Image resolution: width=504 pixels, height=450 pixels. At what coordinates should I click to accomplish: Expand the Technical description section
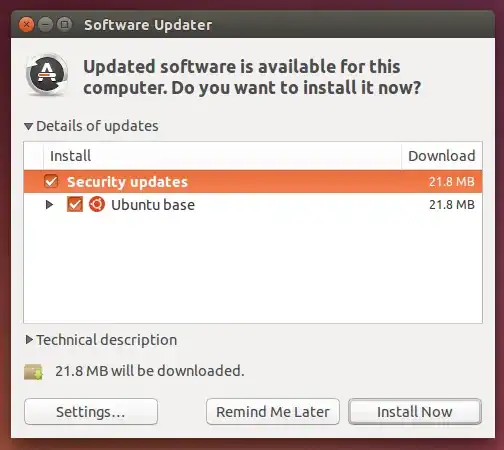coord(29,340)
